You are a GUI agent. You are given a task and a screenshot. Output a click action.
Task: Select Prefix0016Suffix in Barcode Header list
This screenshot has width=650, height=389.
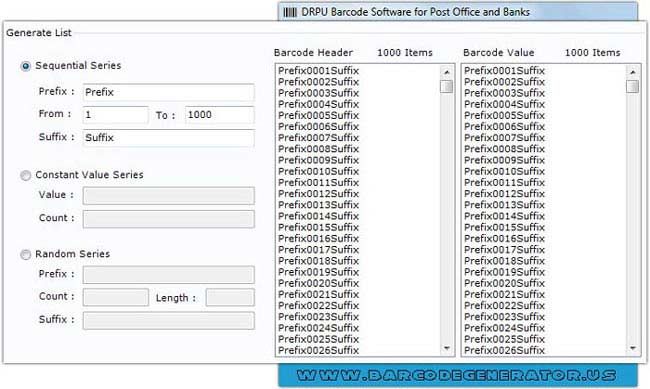318,238
